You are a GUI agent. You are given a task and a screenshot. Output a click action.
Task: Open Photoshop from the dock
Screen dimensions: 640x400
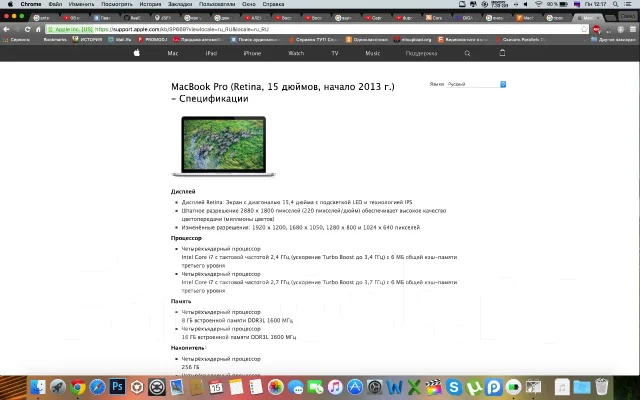tap(117, 387)
